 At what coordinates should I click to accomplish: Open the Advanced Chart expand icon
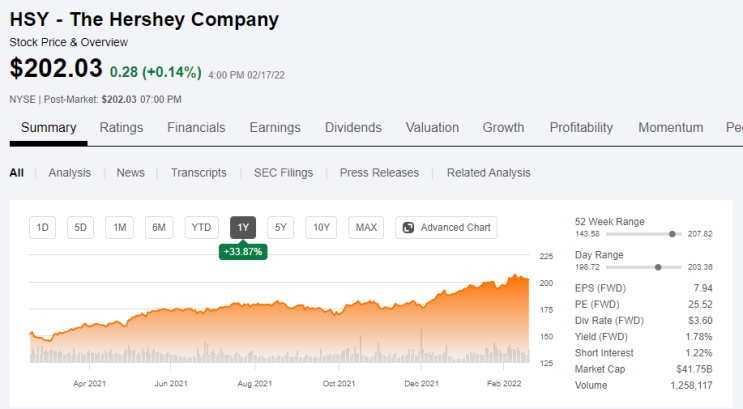click(x=408, y=227)
